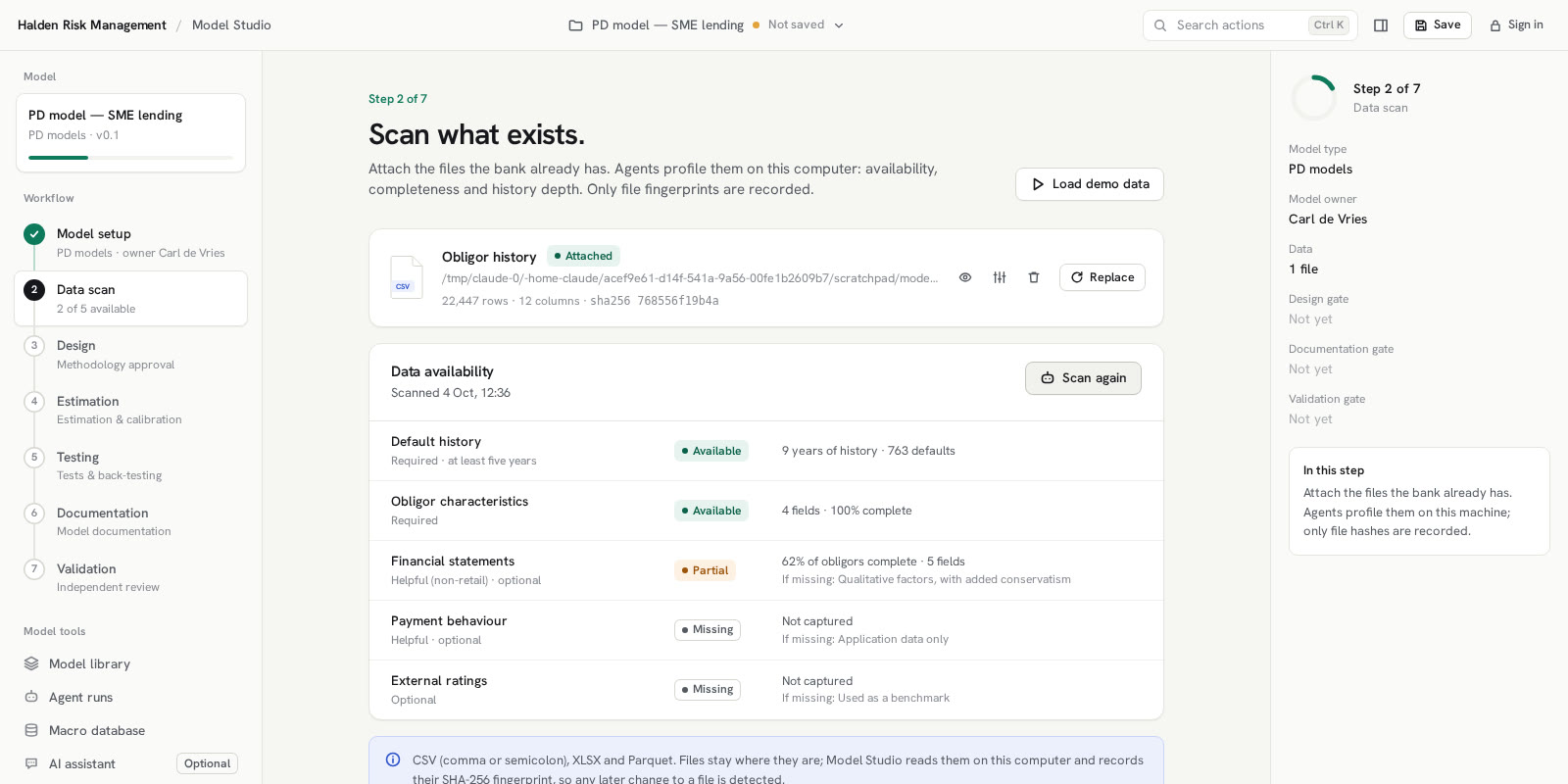Go to Model setup workflow step
This screenshot has width=1568, height=784.
point(131,243)
